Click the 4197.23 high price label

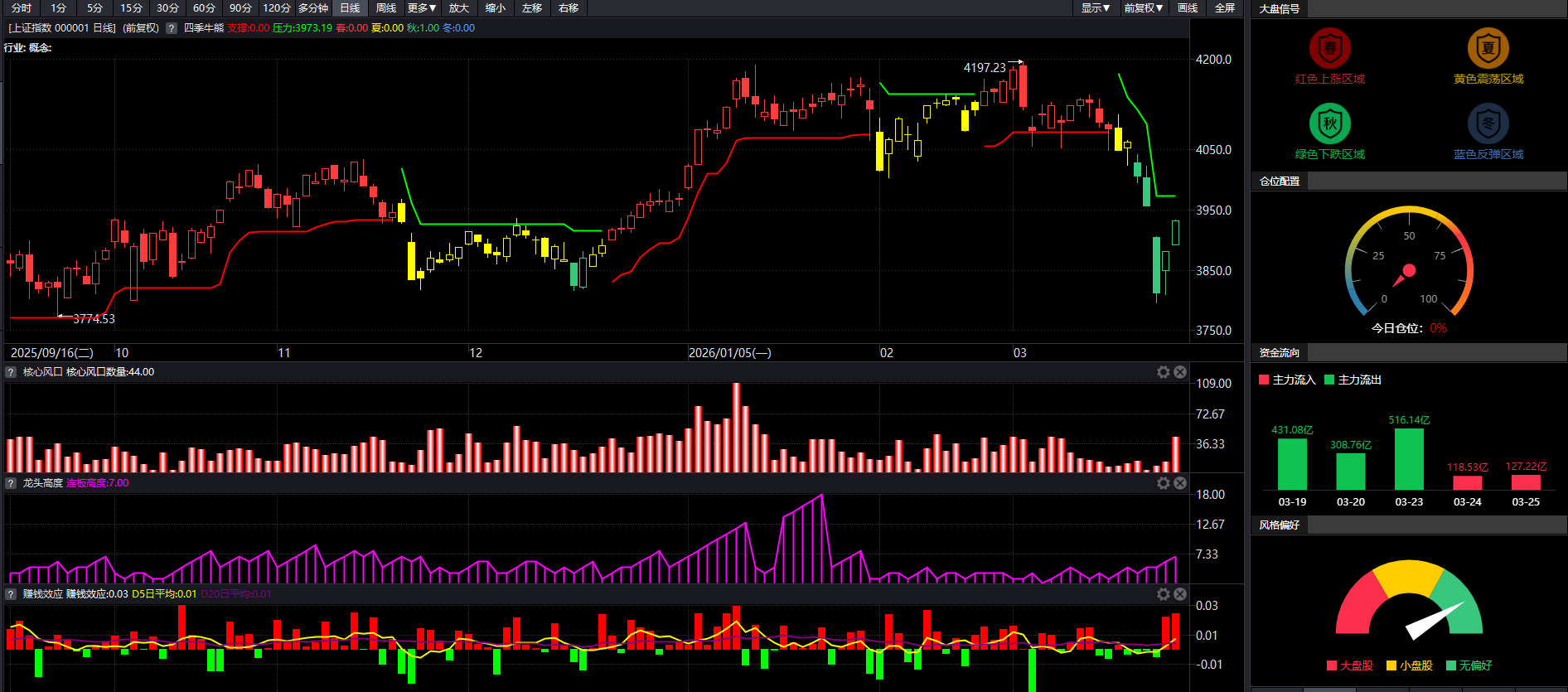[x=985, y=68]
